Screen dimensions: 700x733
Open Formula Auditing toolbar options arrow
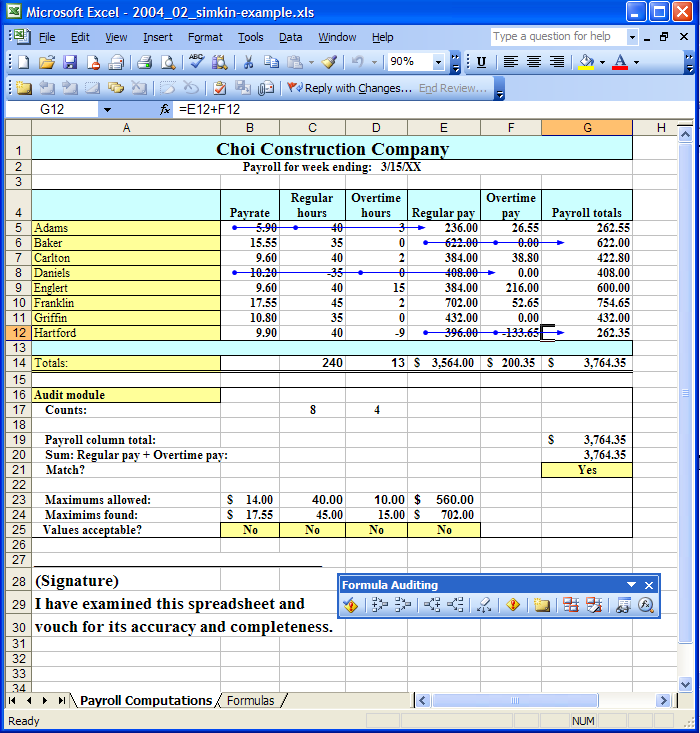click(x=631, y=585)
